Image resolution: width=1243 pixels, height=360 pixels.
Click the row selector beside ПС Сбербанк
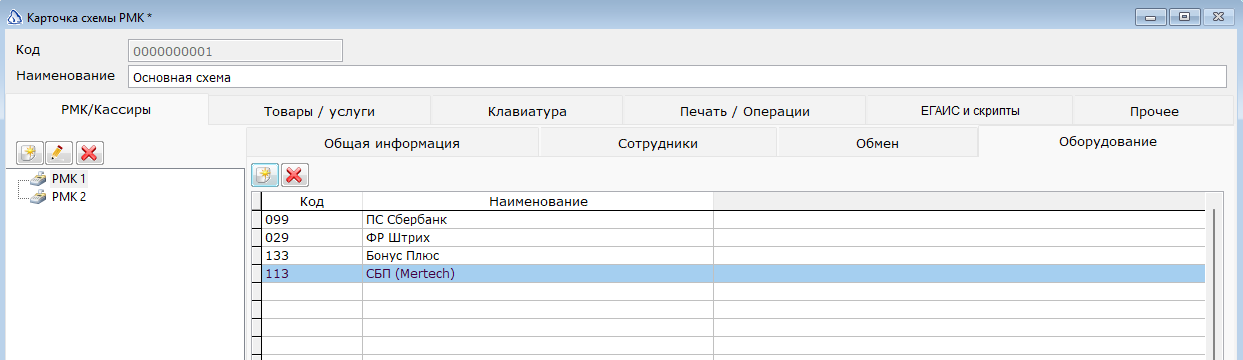click(x=256, y=220)
